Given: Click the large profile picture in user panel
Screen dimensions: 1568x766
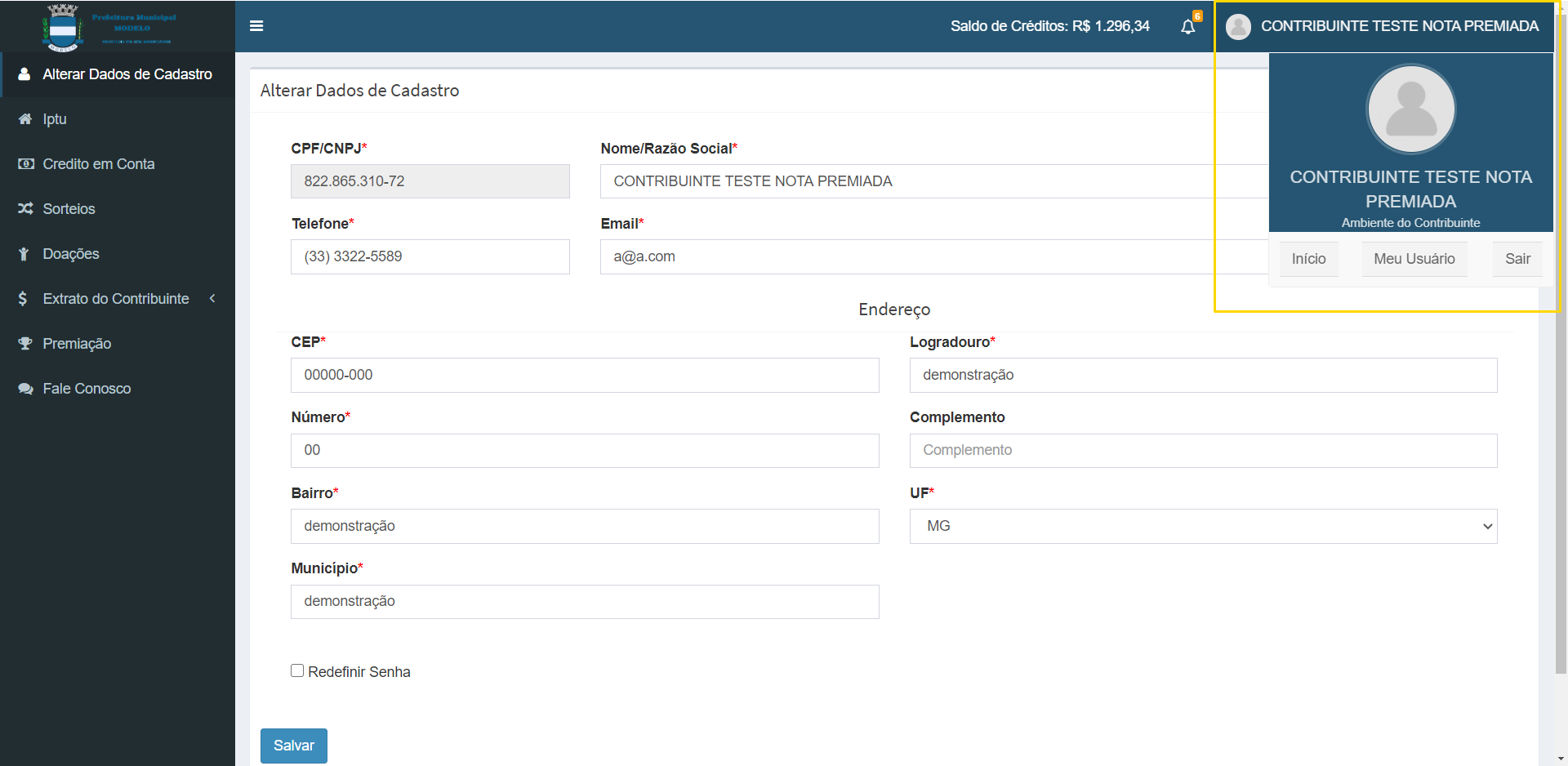Looking at the screenshot, I should pyautogui.click(x=1410, y=109).
